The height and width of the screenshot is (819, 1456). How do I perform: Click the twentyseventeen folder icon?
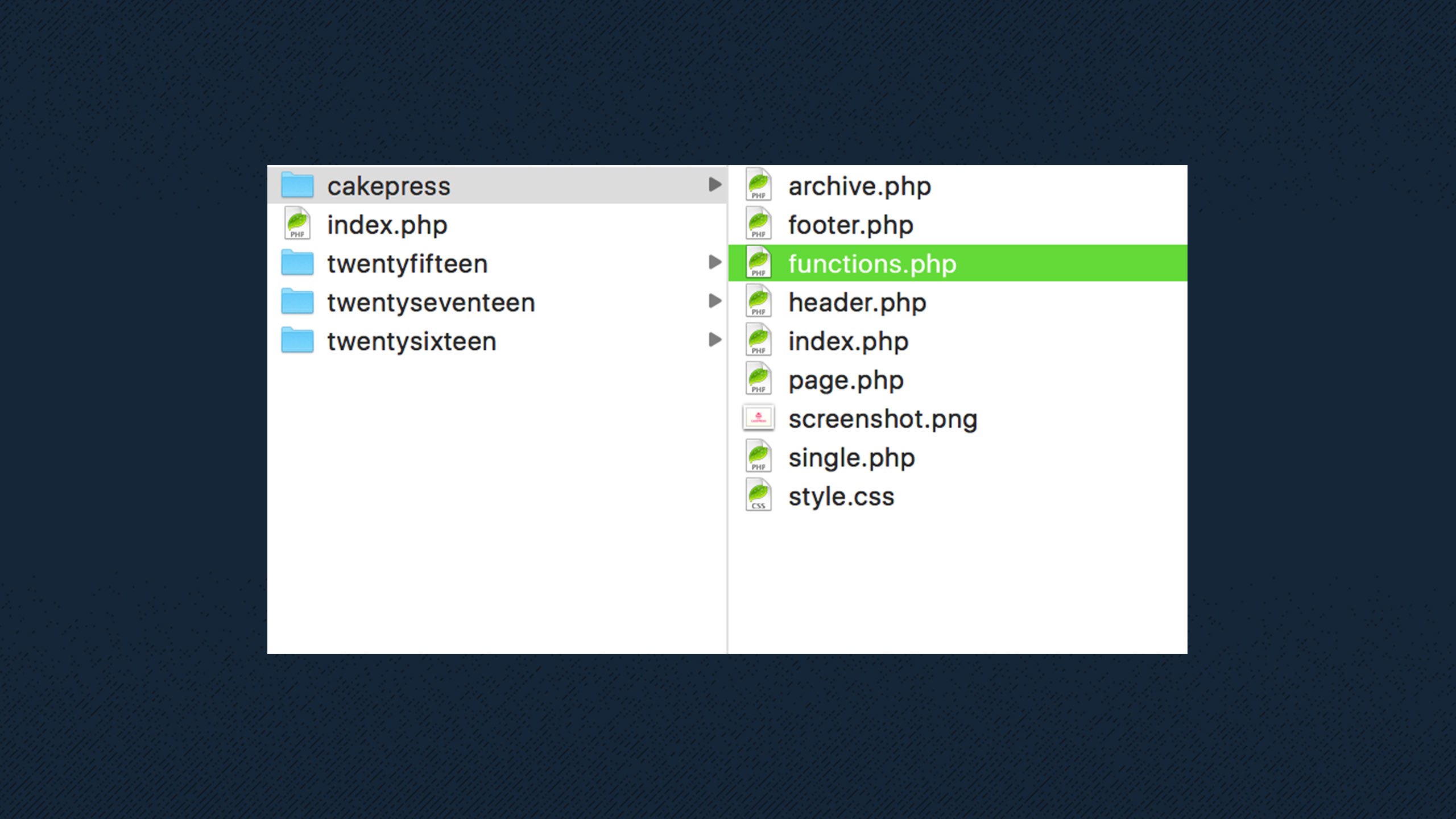[297, 301]
